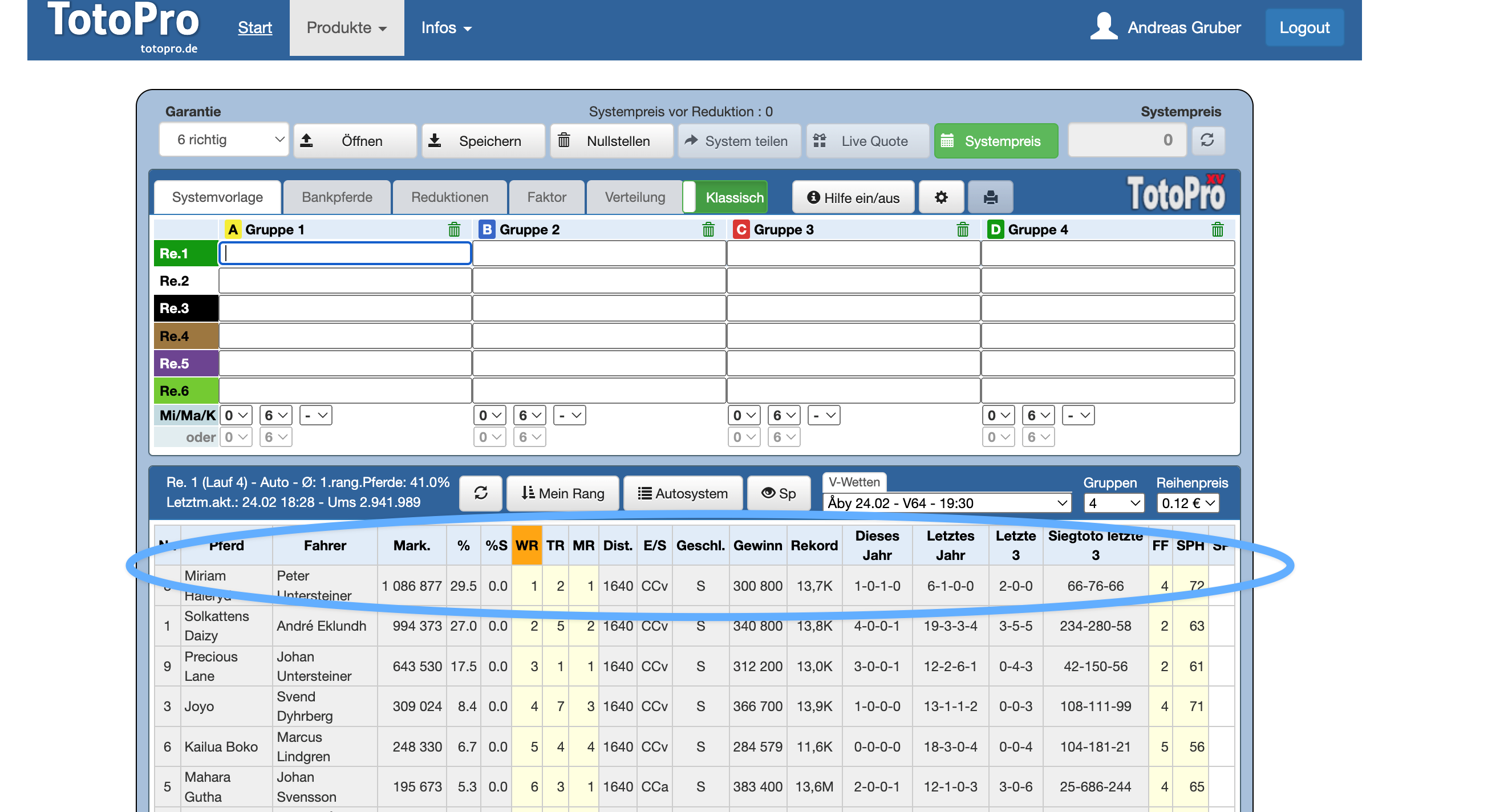Select the Gruppe 2 letter B badge
The image size is (1508, 812).
pyautogui.click(x=487, y=229)
